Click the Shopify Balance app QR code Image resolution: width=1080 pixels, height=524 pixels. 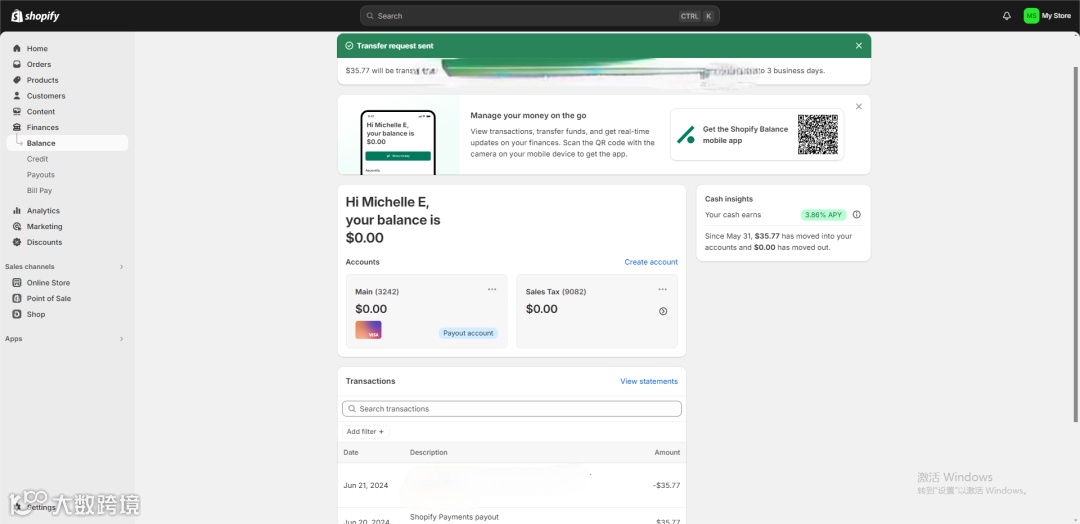pos(818,134)
